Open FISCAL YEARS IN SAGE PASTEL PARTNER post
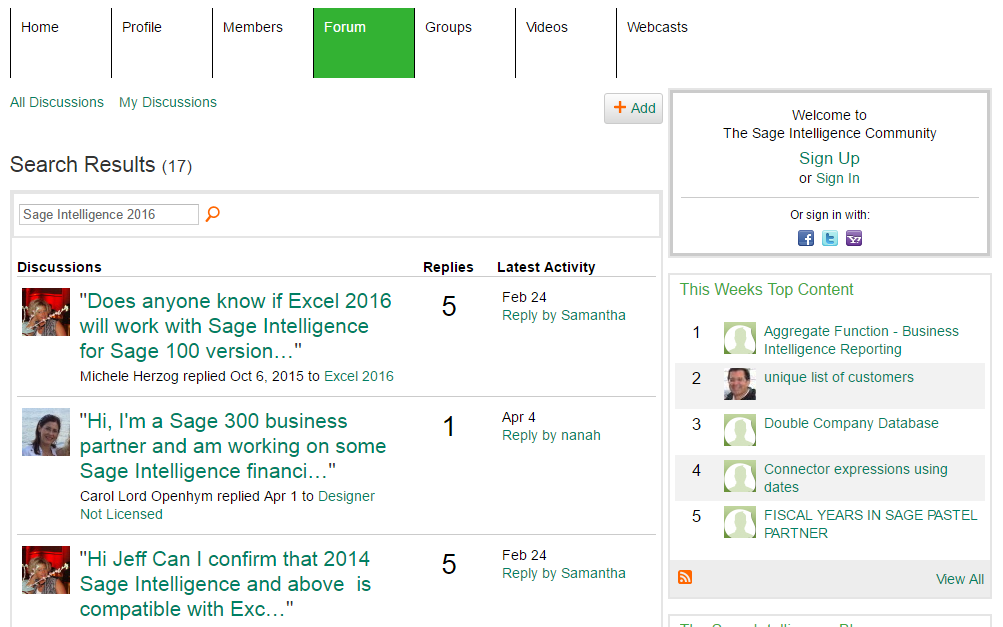 pyautogui.click(x=871, y=524)
